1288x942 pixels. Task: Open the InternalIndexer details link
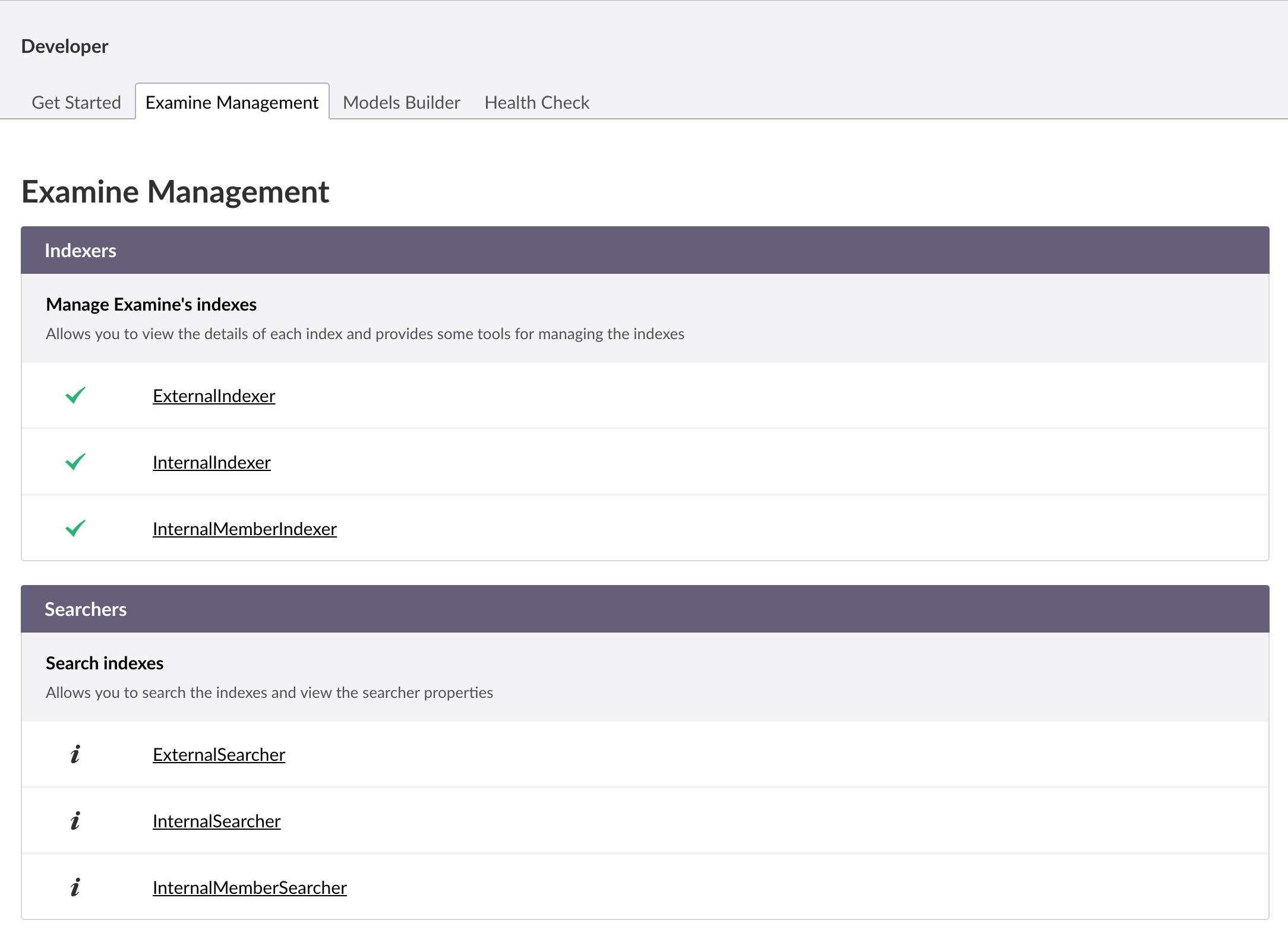pyautogui.click(x=211, y=462)
